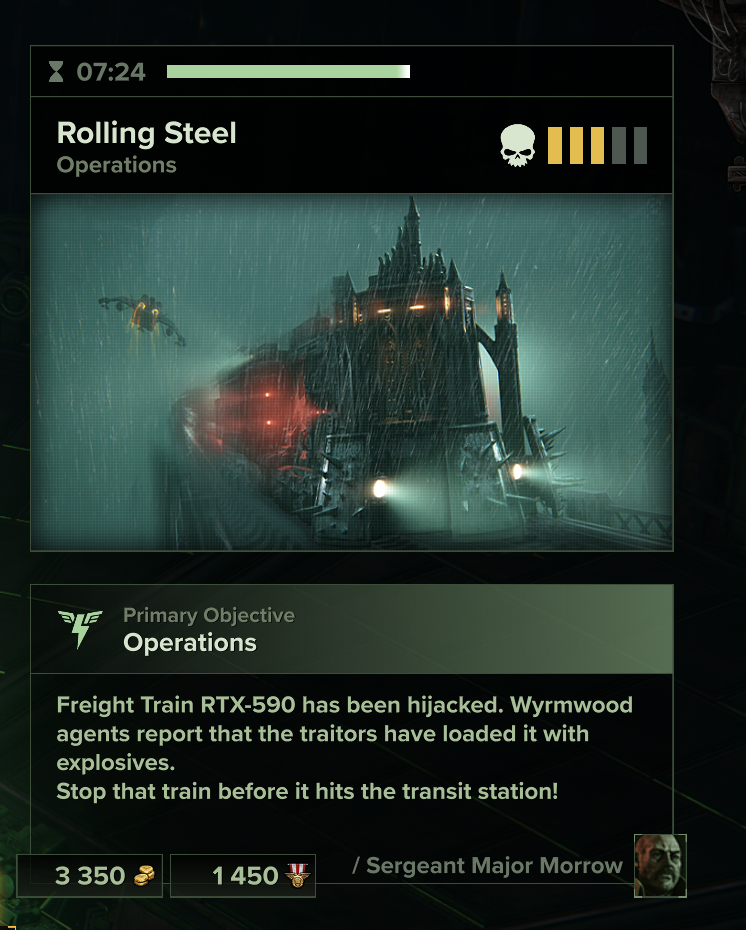Open the Primary Objective Operations header
This screenshot has height=930, width=746.
pyautogui.click(x=352, y=629)
